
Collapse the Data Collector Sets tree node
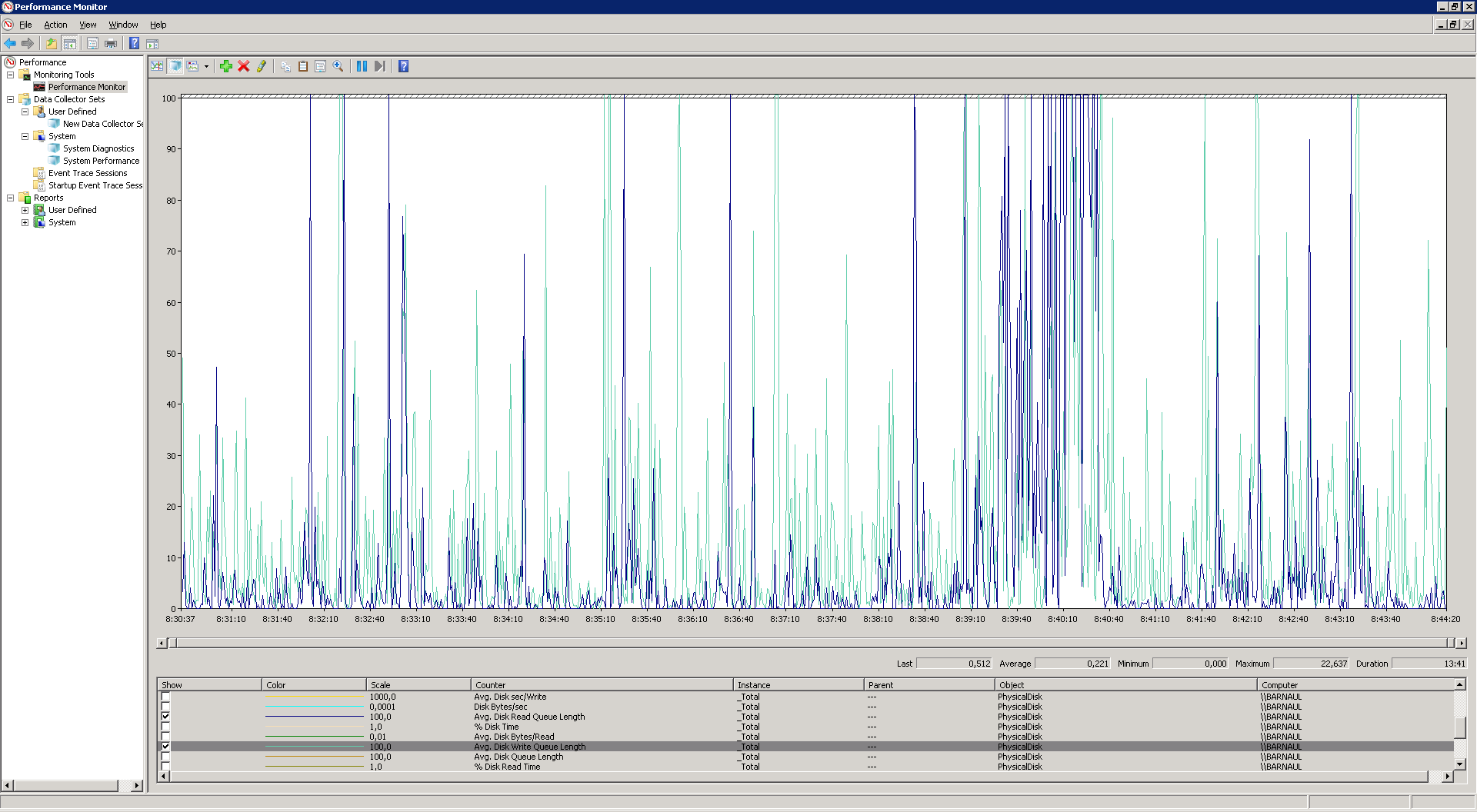tap(10, 99)
